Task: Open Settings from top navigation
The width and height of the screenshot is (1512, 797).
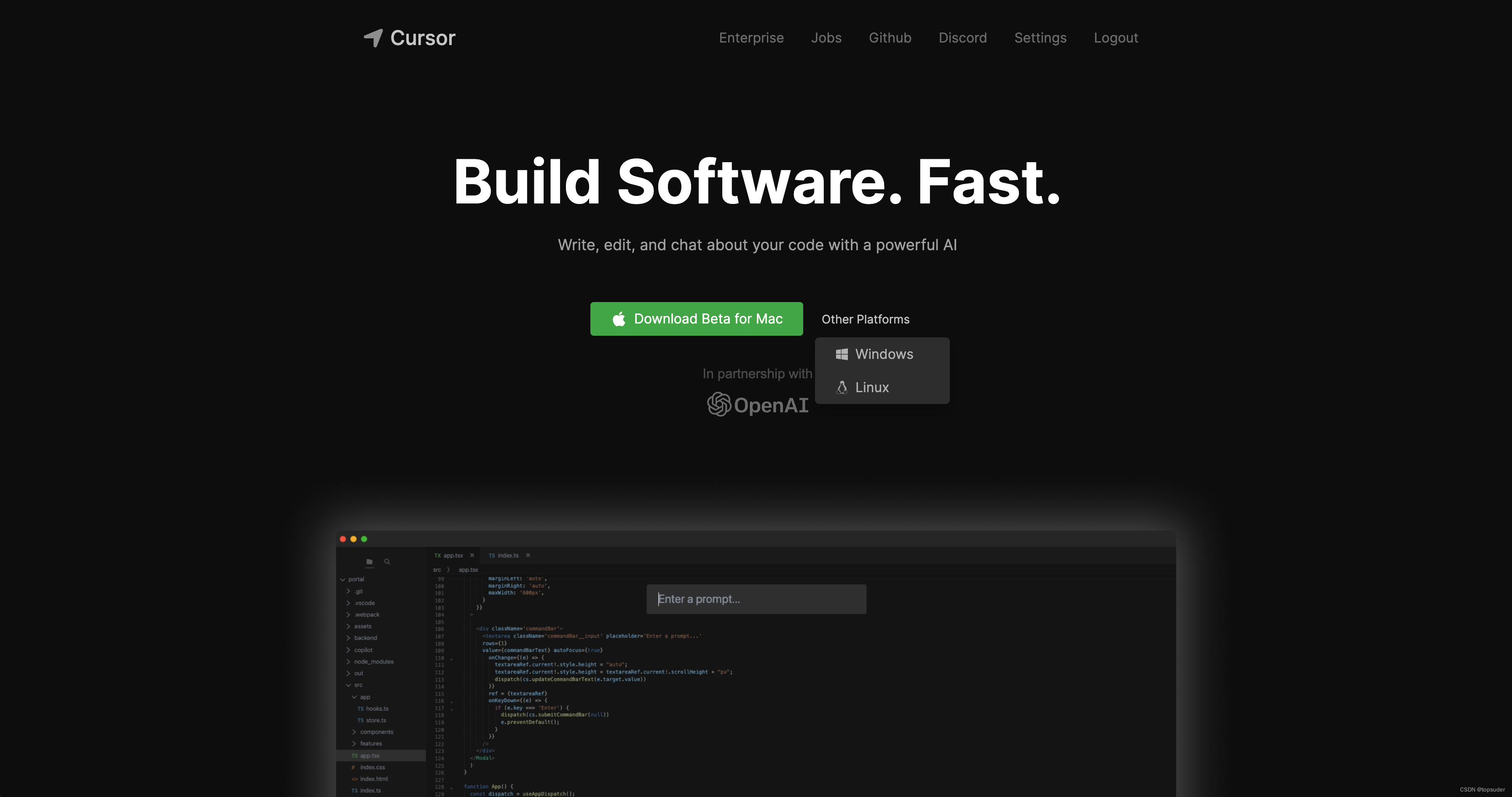Action: coord(1040,37)
